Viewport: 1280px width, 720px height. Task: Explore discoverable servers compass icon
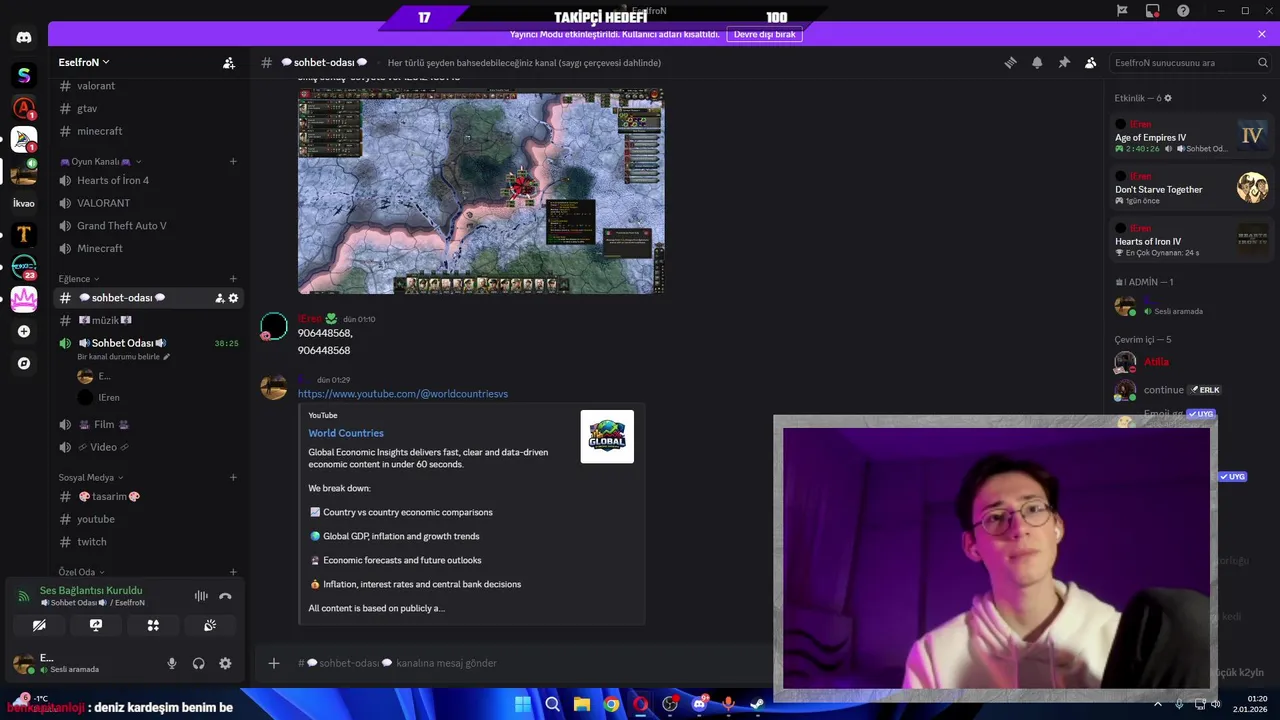(24, 363)
